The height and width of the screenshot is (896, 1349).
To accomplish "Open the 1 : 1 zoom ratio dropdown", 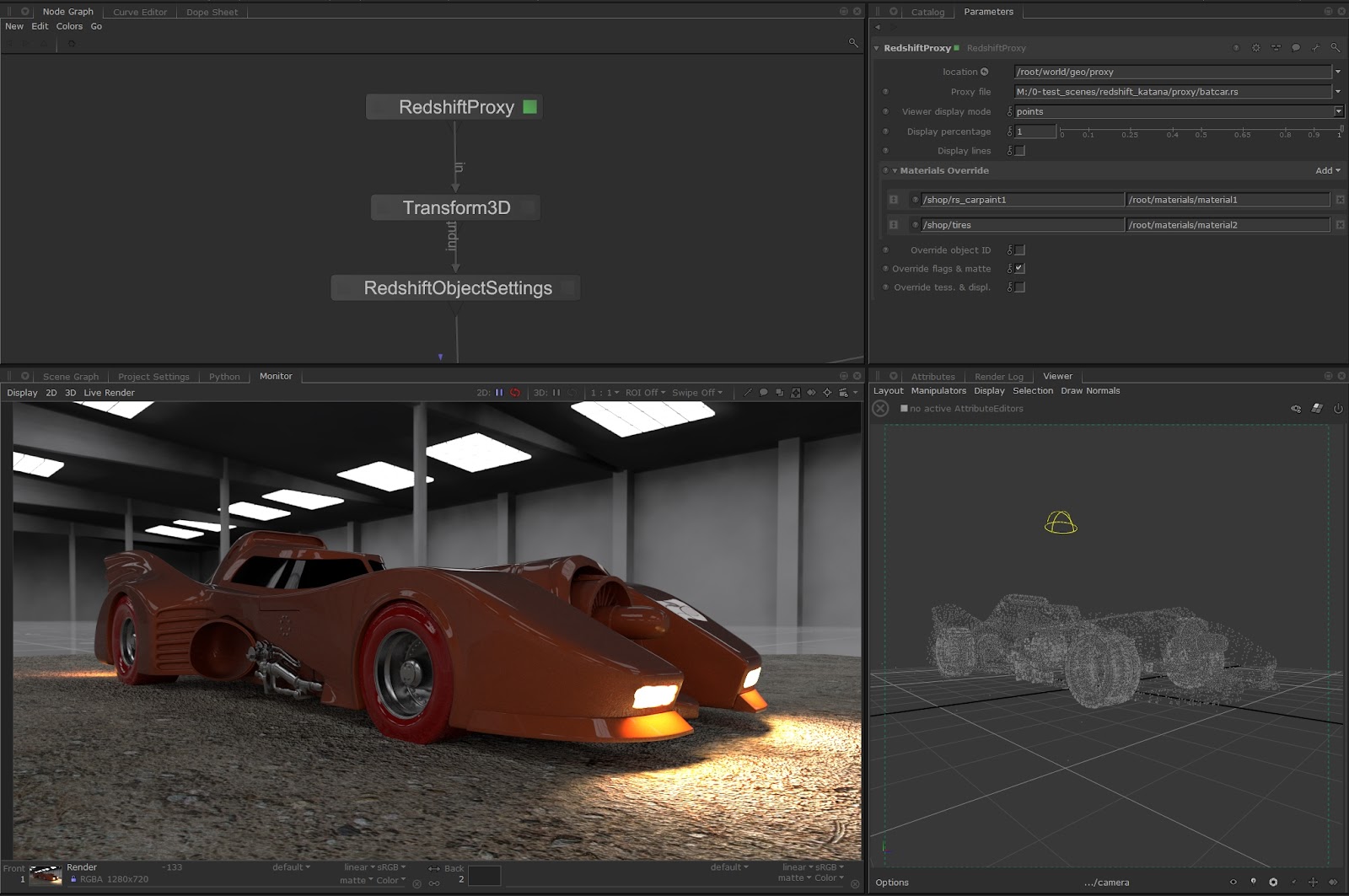I will pos(605,393).
